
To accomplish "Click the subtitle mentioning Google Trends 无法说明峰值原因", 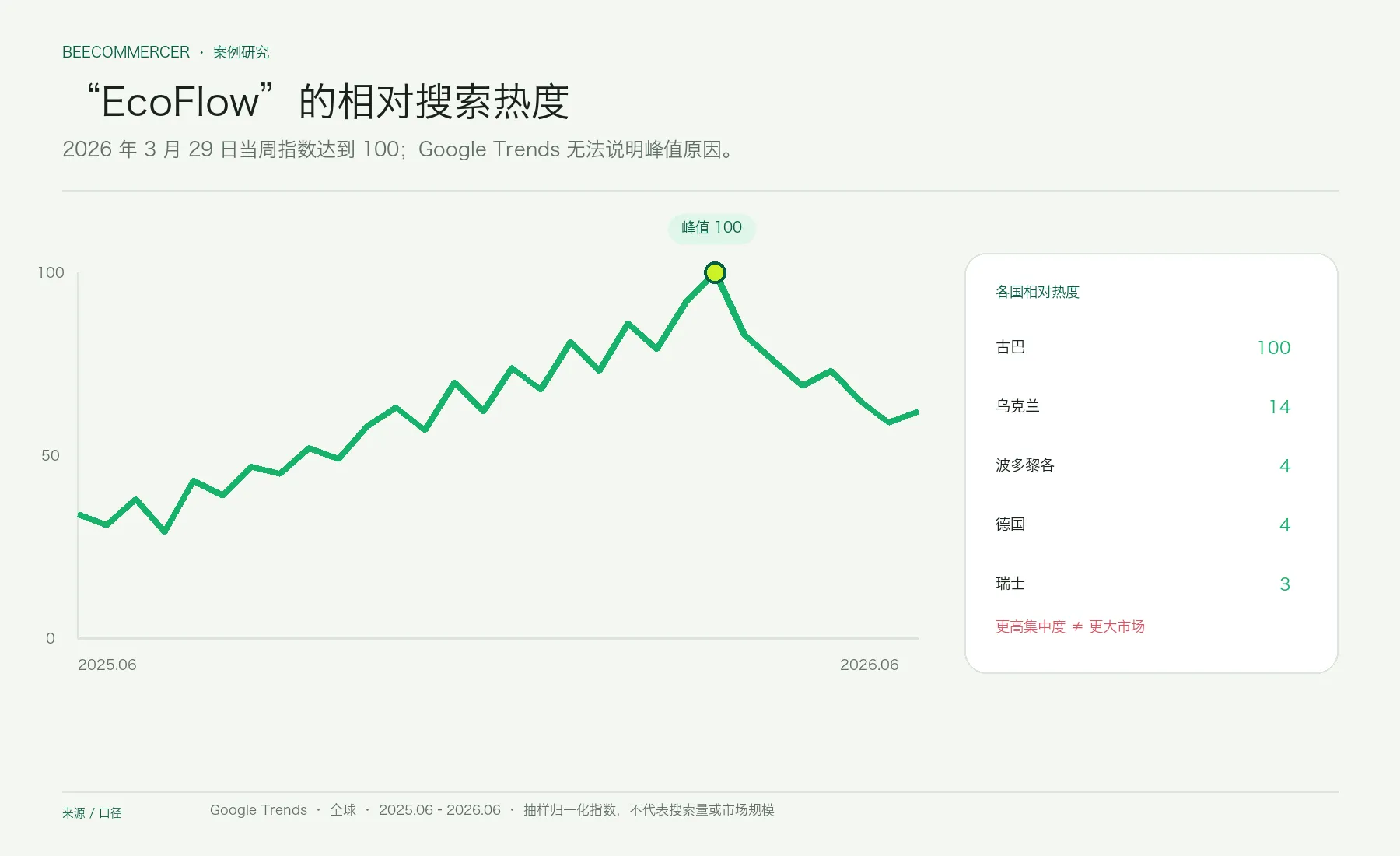I will (x=398, y=149).
